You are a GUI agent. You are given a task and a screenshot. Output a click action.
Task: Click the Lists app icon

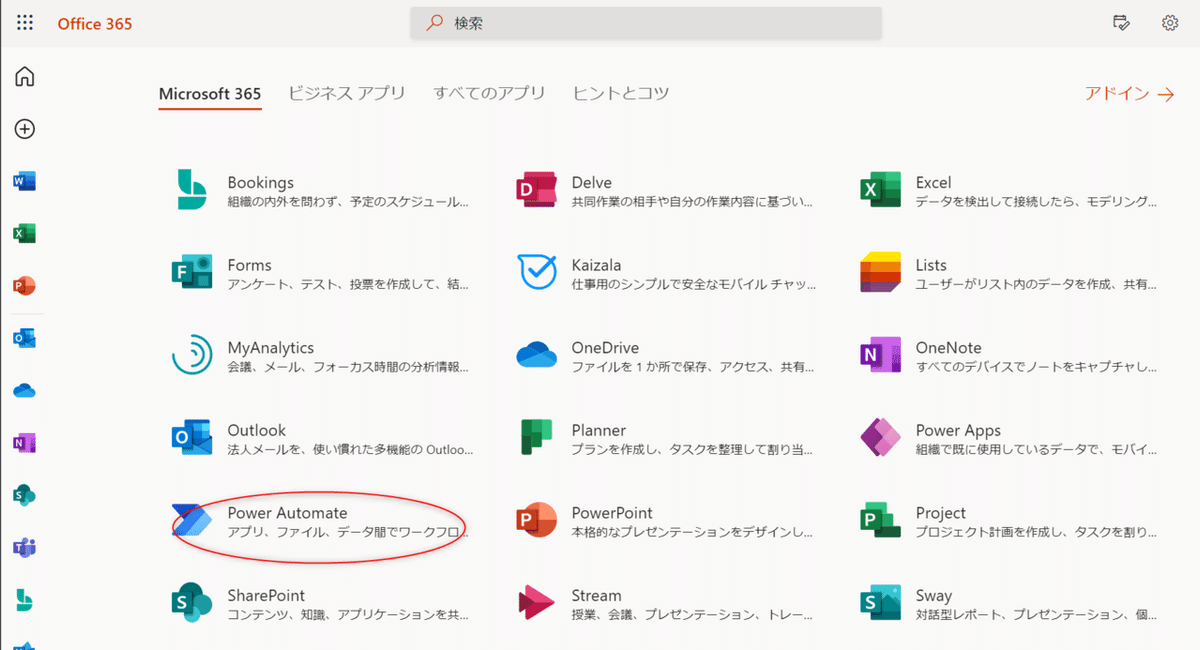click(x=880, y=272)
